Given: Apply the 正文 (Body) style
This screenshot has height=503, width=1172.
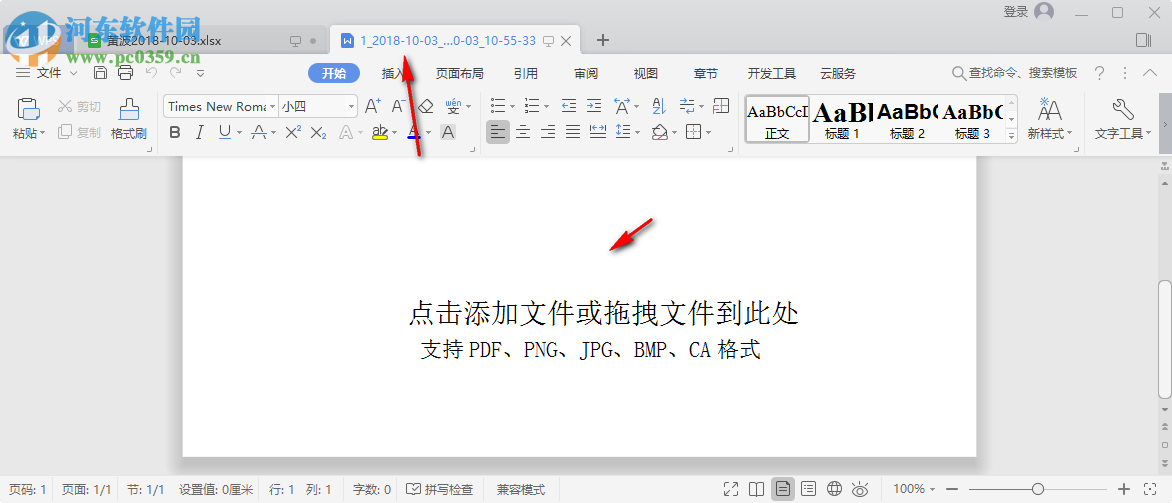Looking at the screenshot, I should pyautogui.click(x=777, y=119).
